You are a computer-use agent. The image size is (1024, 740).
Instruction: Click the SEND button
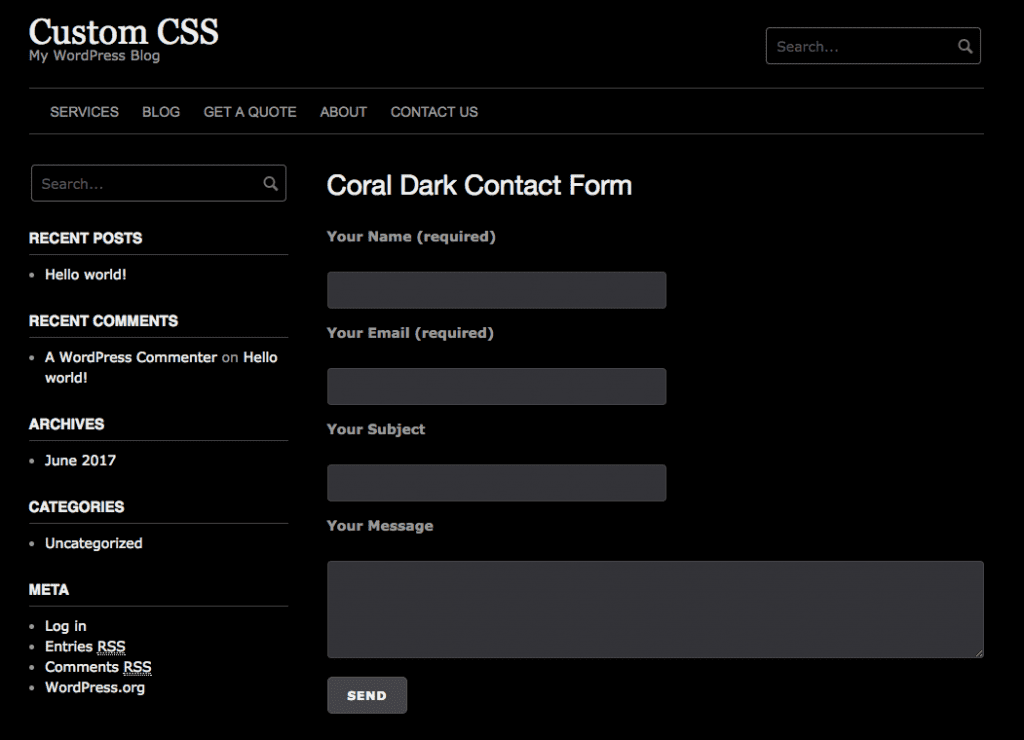pyautogui.click(x=367, y=695)
